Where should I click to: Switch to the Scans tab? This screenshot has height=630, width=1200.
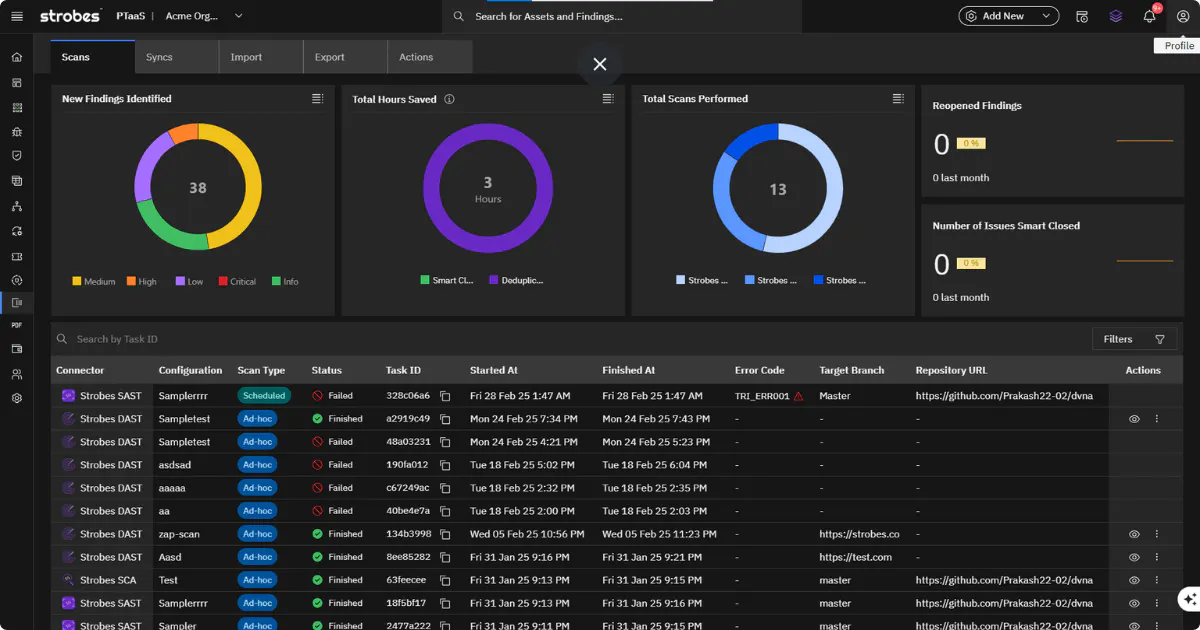click(x=93, y=57)
